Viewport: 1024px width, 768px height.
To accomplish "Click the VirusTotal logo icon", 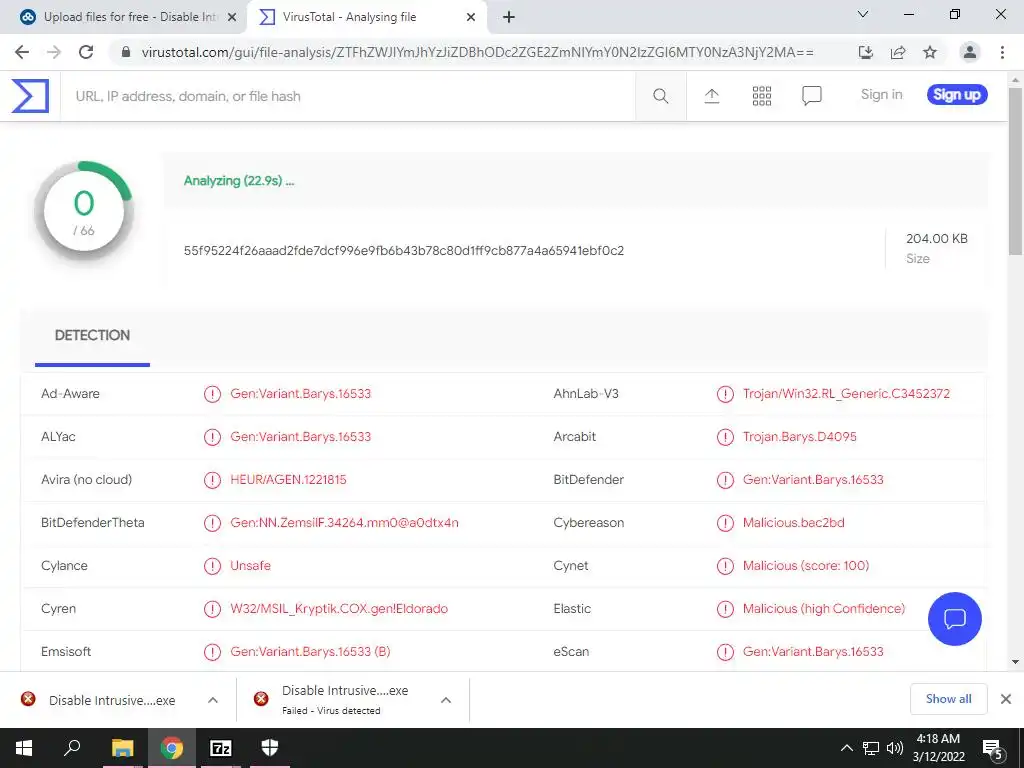I will [30, 96].
